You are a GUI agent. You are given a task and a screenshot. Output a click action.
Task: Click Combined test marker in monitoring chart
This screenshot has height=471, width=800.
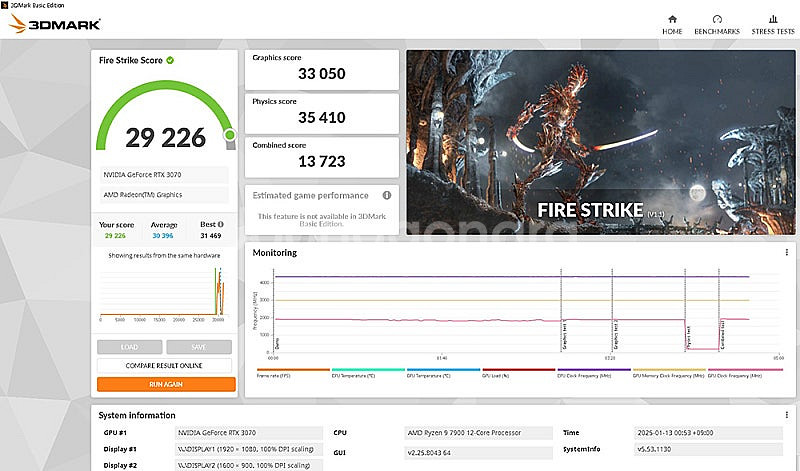[x=722, y=336]
